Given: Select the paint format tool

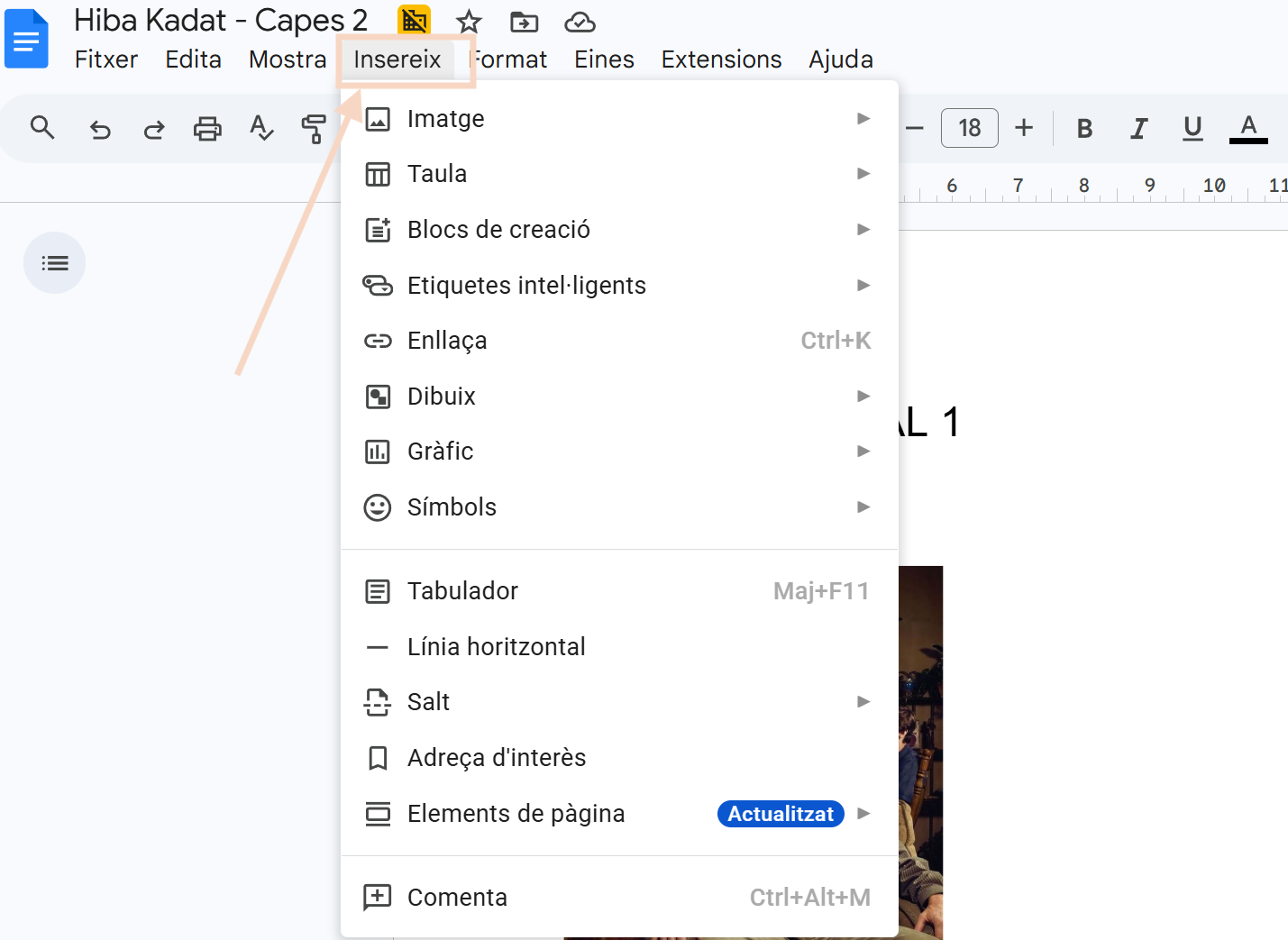Looking at the screenshot, I should (x=314, y=129).
